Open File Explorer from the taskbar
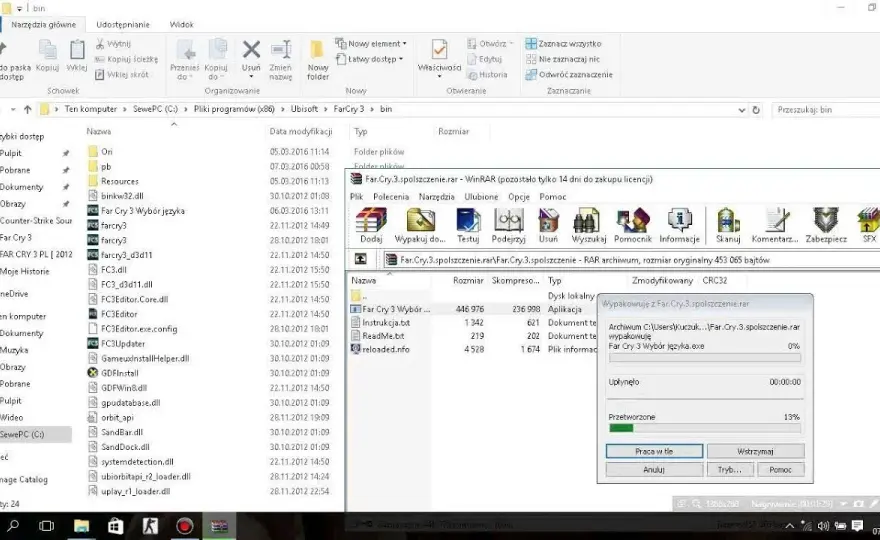The image size is (880, 540). [x=81, y=526]
